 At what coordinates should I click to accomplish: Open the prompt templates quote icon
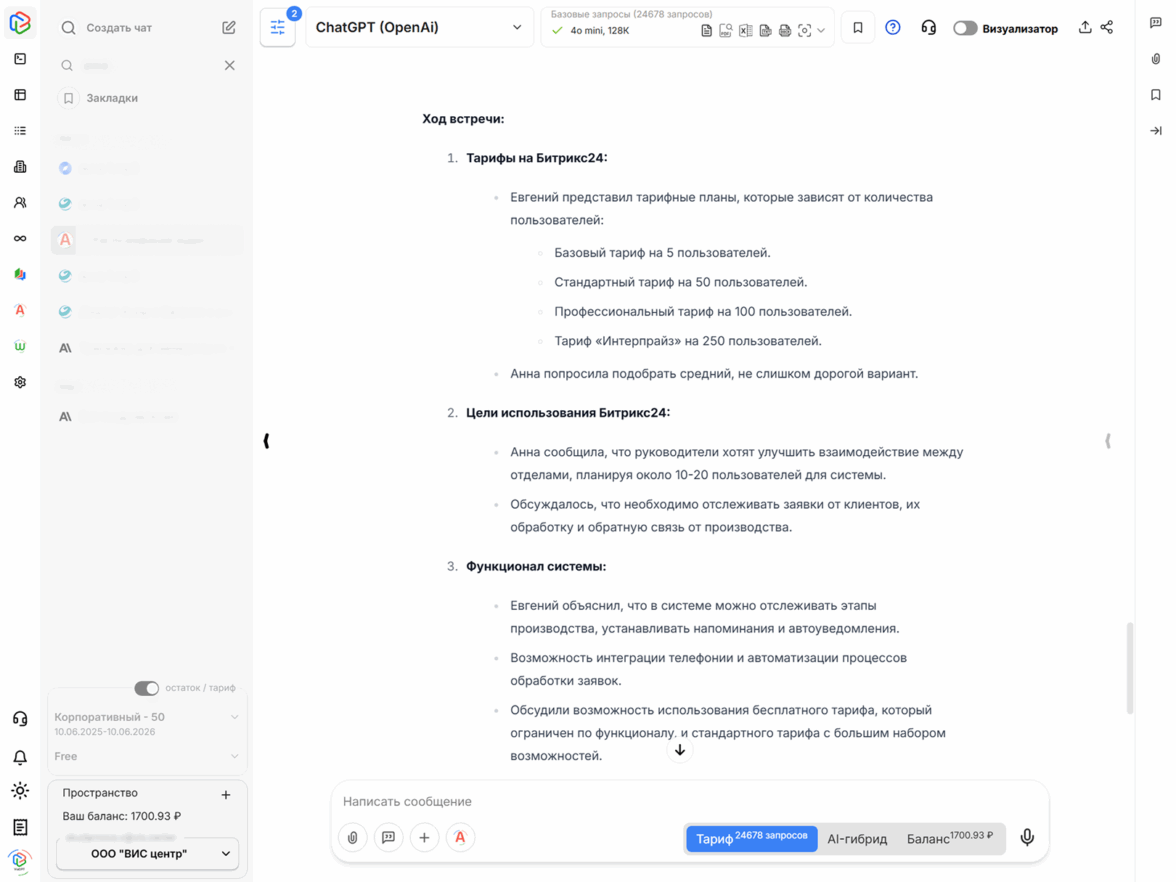[x=388, y=838]
